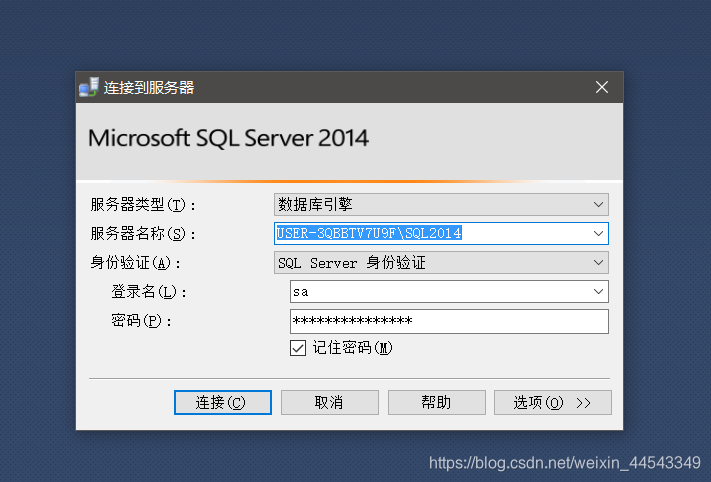This screenshot has height=482, width=711.
Task: Click the 身份验证(A) label
Action: [x=135, y=263]
